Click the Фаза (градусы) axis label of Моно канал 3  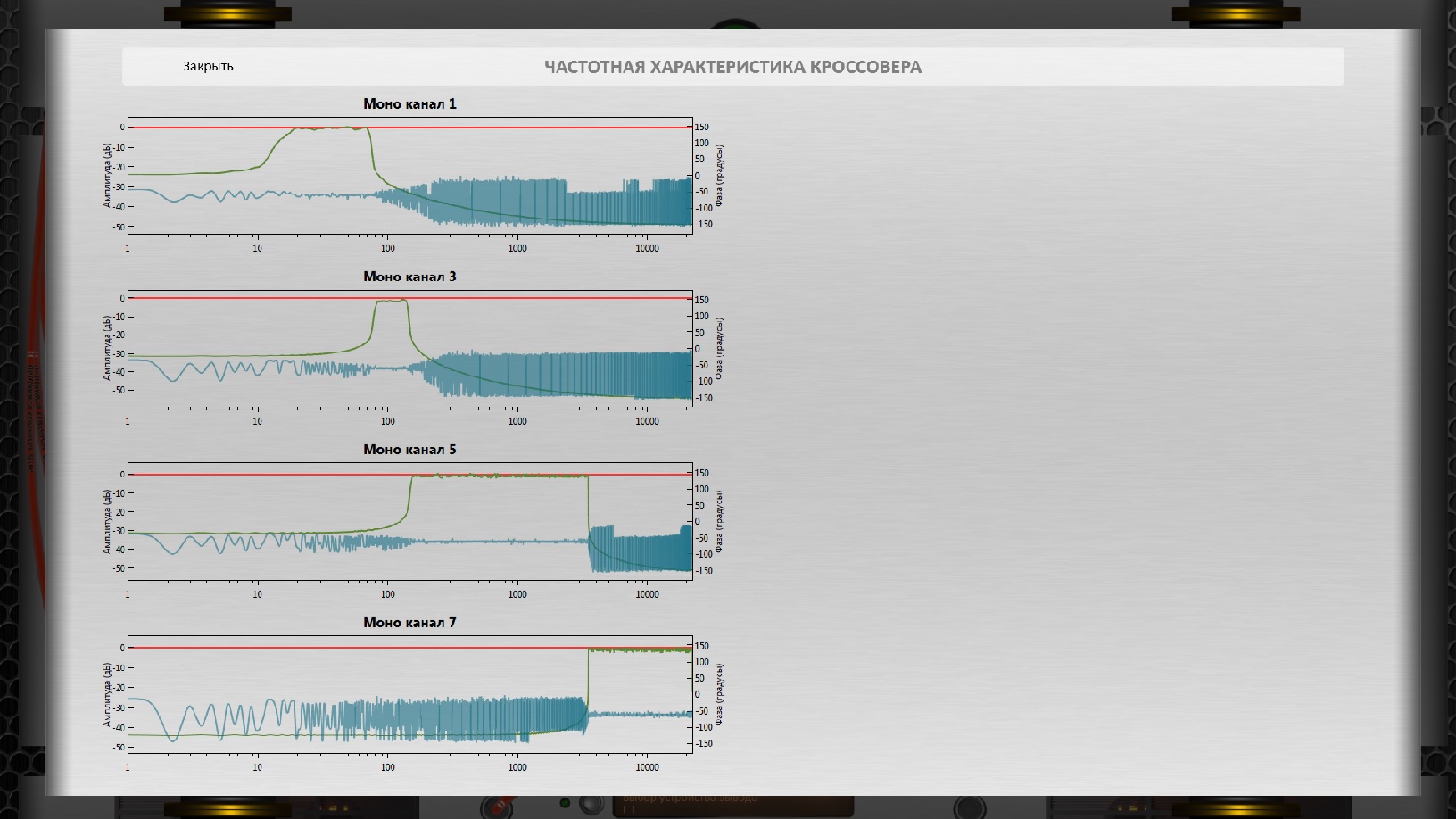(719, 349)
